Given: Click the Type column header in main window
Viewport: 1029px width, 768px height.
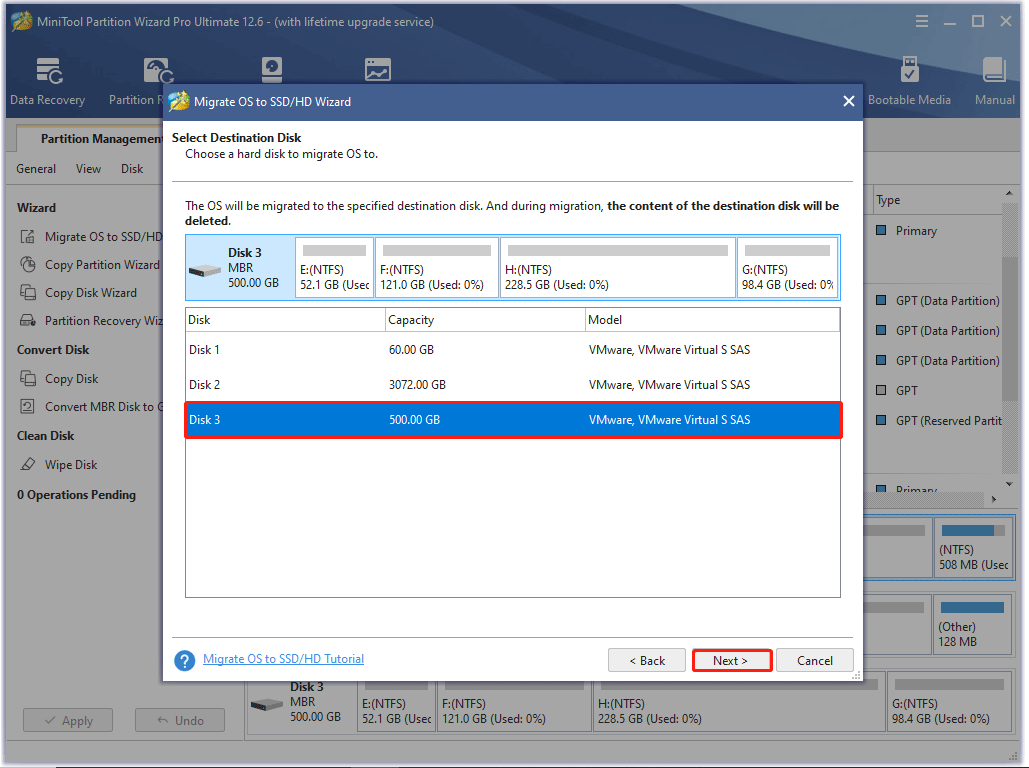Looking at the screenshot, I should click(938, 200).
